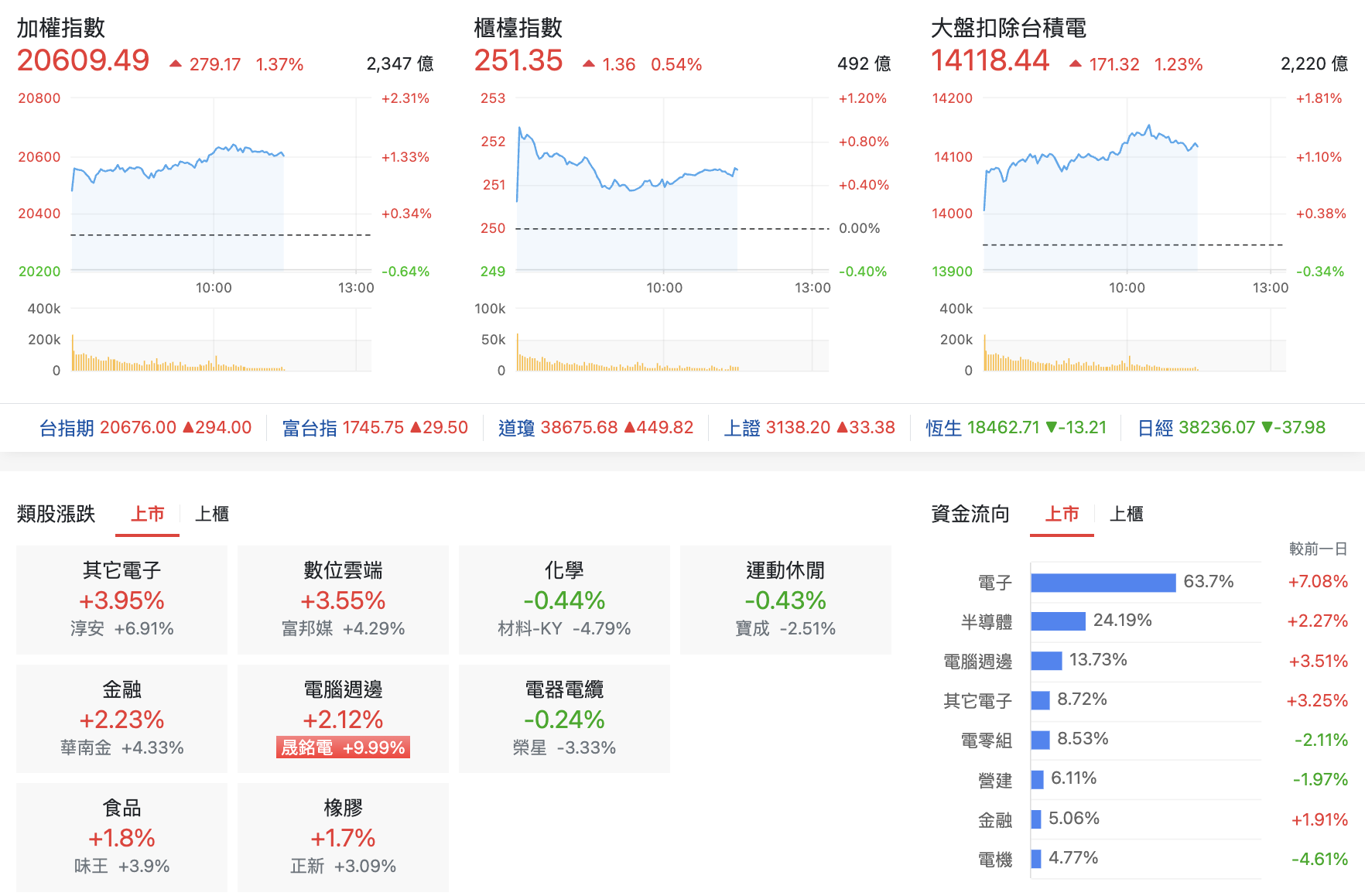Screen dimensions: 1365x896
Task: Open 橡膠 sector tile
Action: coord(343,837)
